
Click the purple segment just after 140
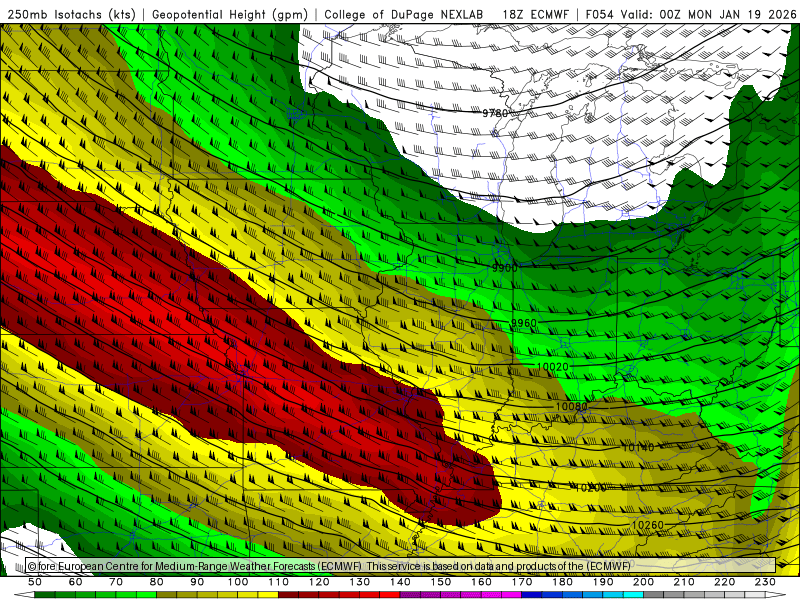click(x=410, y=595)
